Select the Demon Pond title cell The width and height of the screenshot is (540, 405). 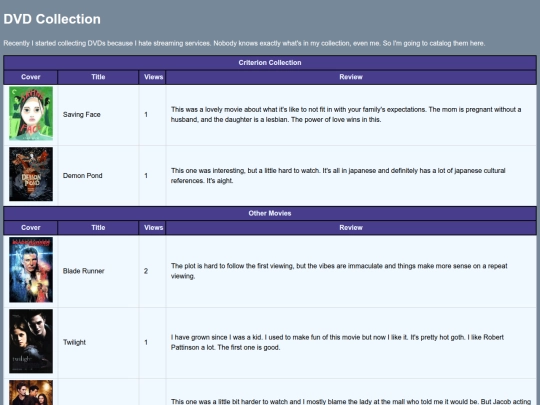tap(98, 176)
